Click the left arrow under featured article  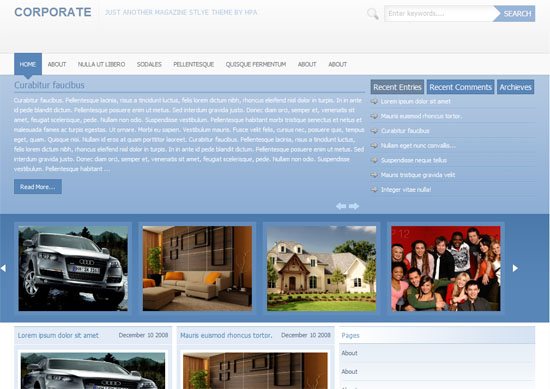pos(341,206)
